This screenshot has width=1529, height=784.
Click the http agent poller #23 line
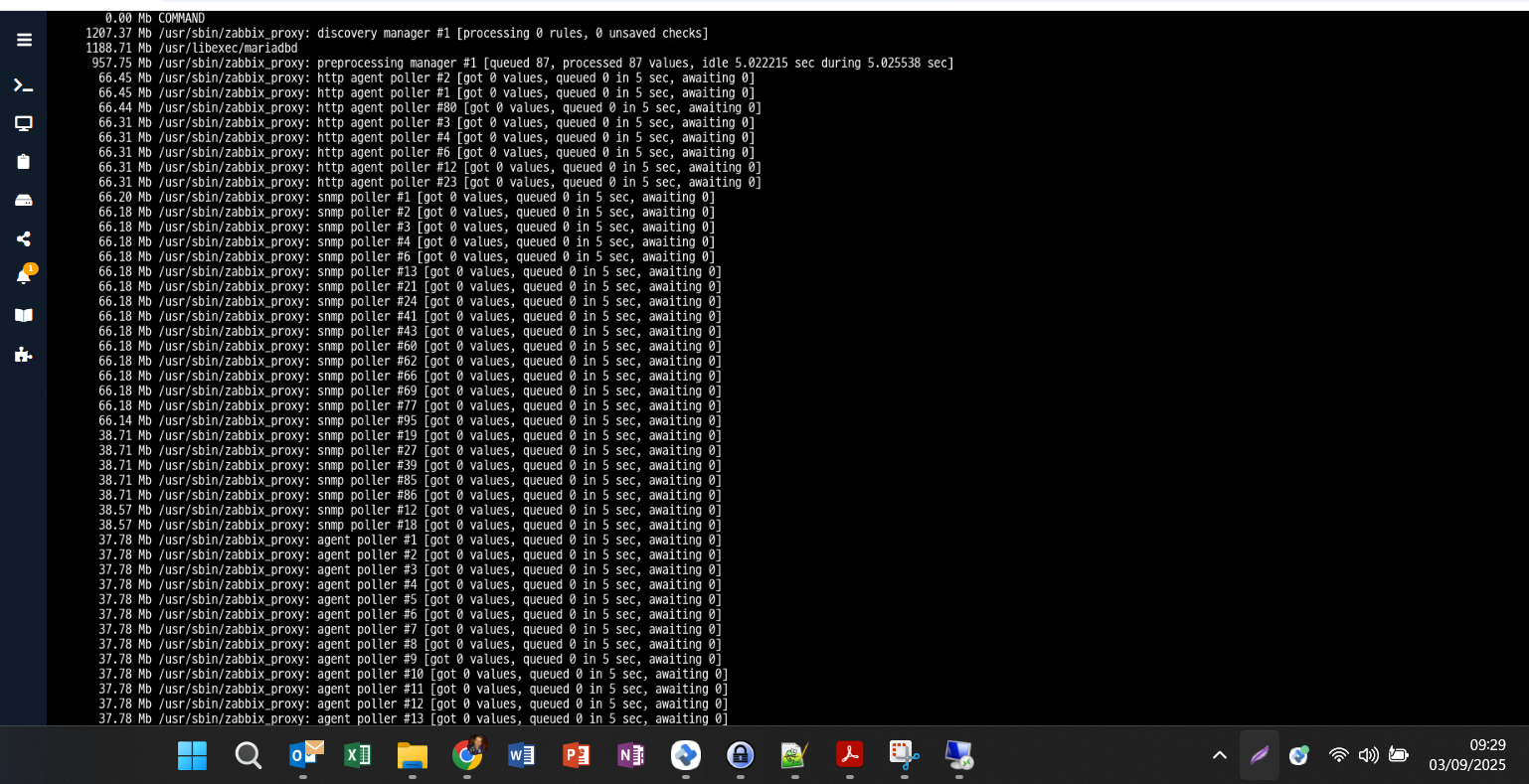[x=429, y=182]
